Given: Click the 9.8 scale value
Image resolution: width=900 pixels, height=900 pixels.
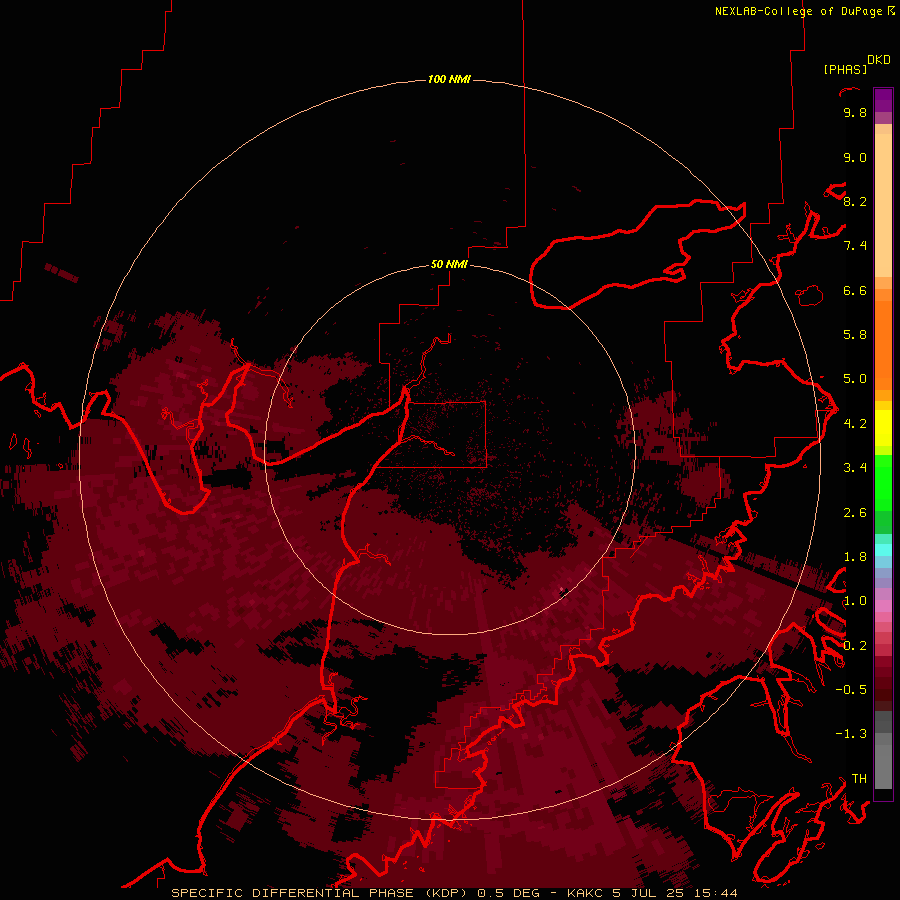Looking at the screenshot, I should pos(855,112).
